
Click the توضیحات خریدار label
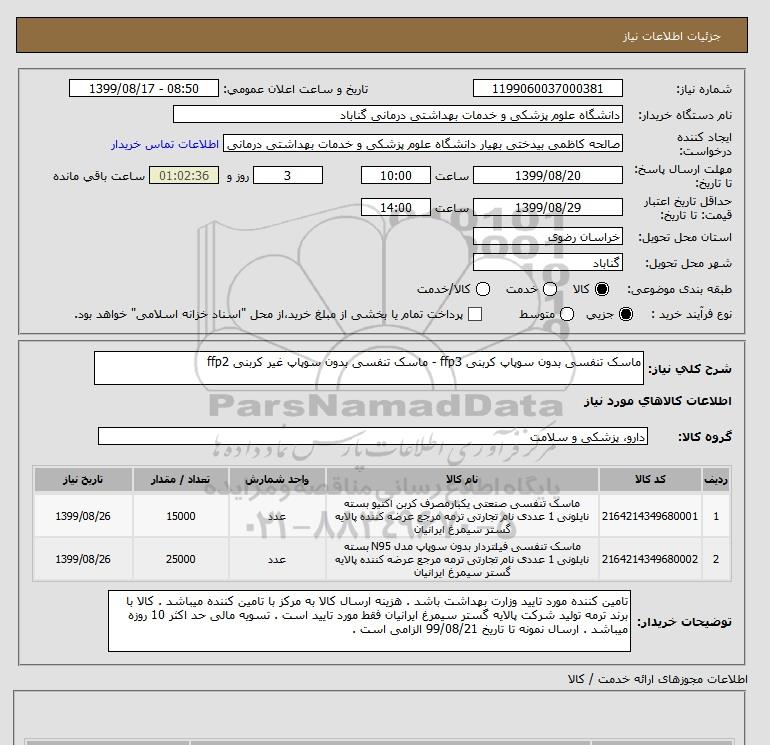[x=685, y=622]
